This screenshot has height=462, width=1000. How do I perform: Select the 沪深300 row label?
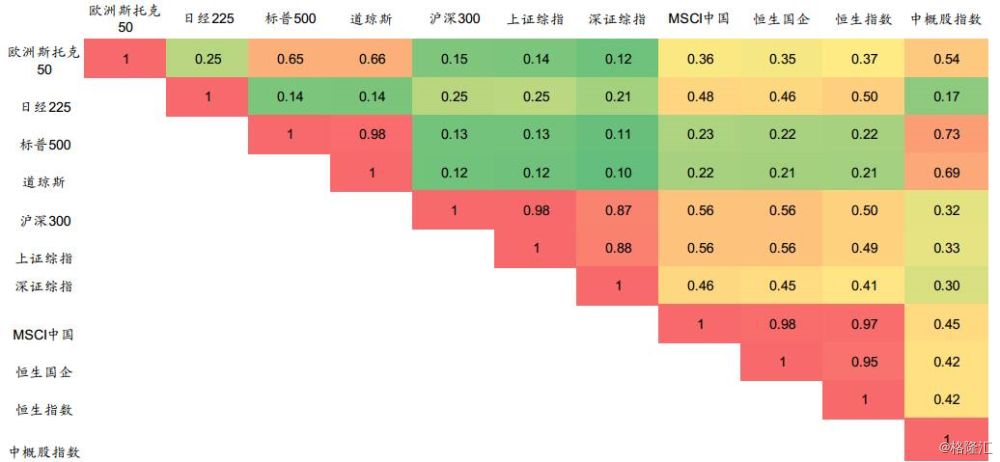coord(43,221)
